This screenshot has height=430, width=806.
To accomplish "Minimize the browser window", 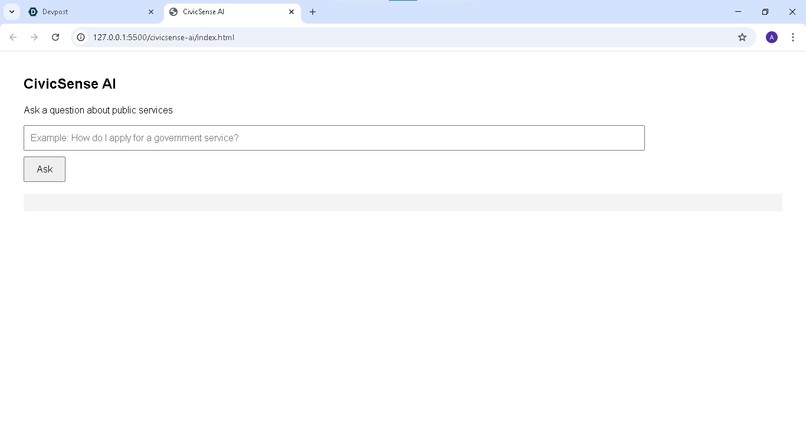I will (x=738, y=12).
